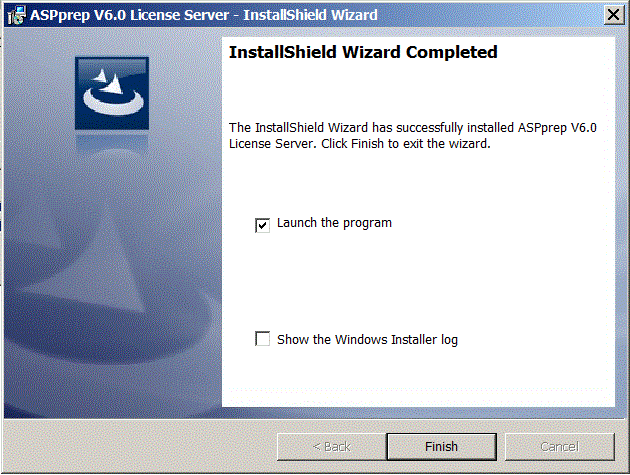Click the installer icon in the title bar
The height and width of the screenshot is (475, 630).
tap(16, 15)
